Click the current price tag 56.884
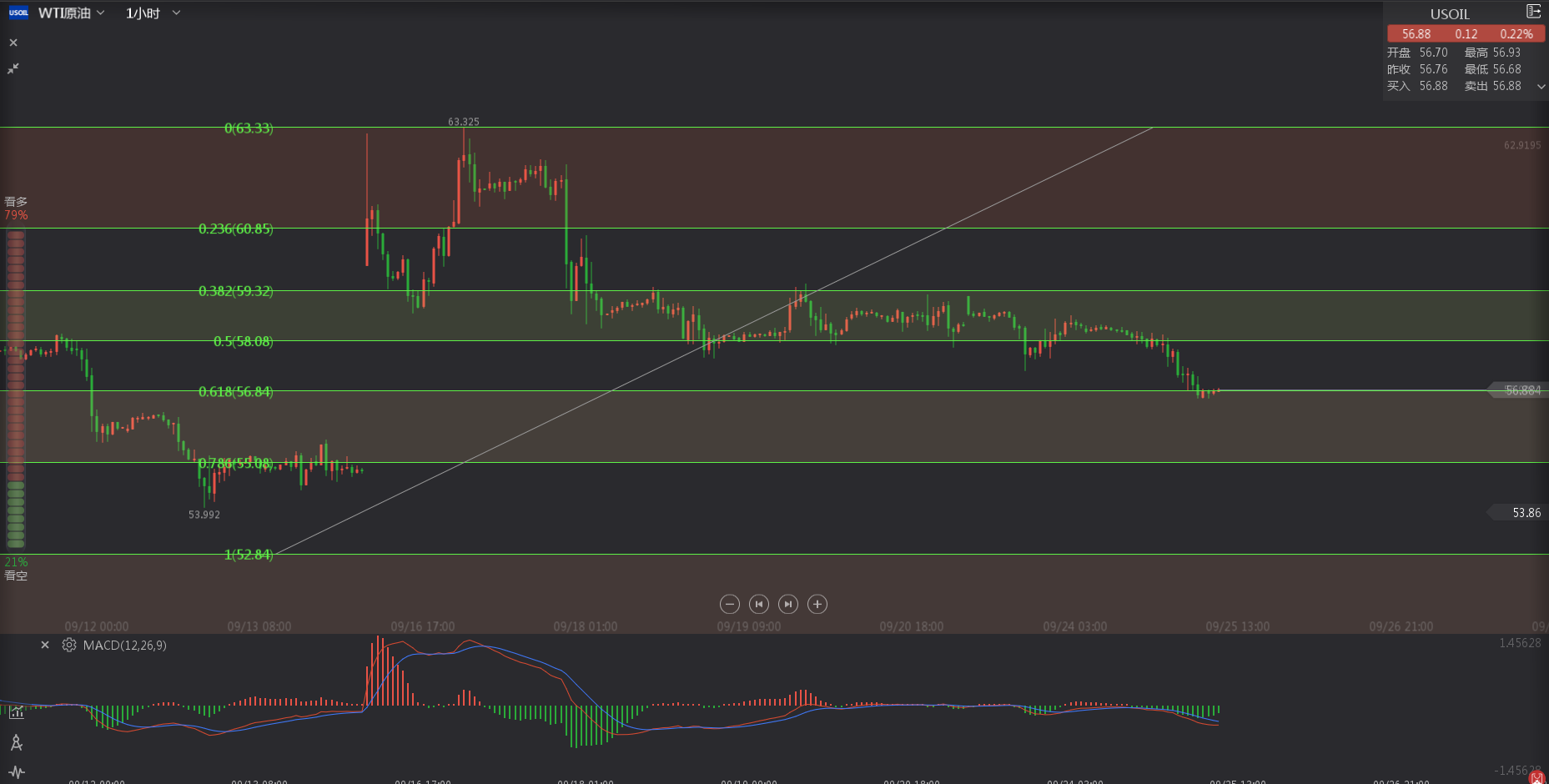 tap(1518, 390)
